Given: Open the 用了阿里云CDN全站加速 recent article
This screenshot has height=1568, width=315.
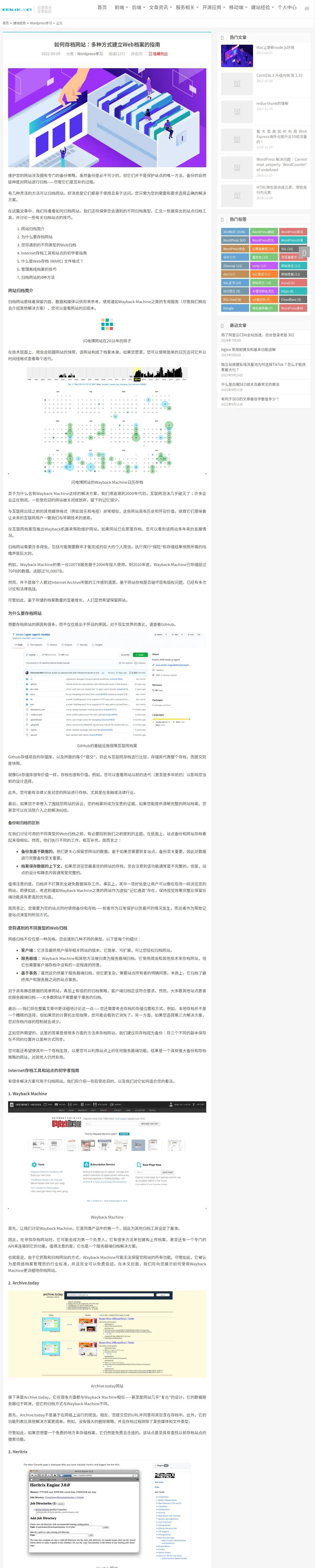Looking at the screenshot, I should click(x=257, y=335).
